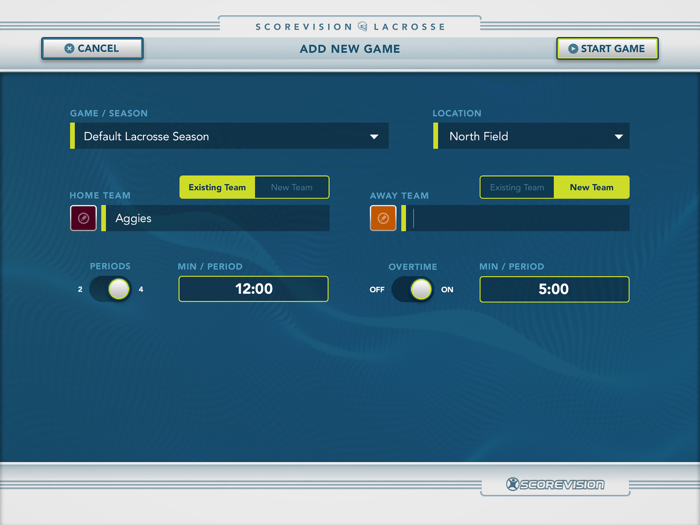This screenshot has width=700, height=525.
Task: Click the overtime OFF label
Action: (x=377, y=289)
